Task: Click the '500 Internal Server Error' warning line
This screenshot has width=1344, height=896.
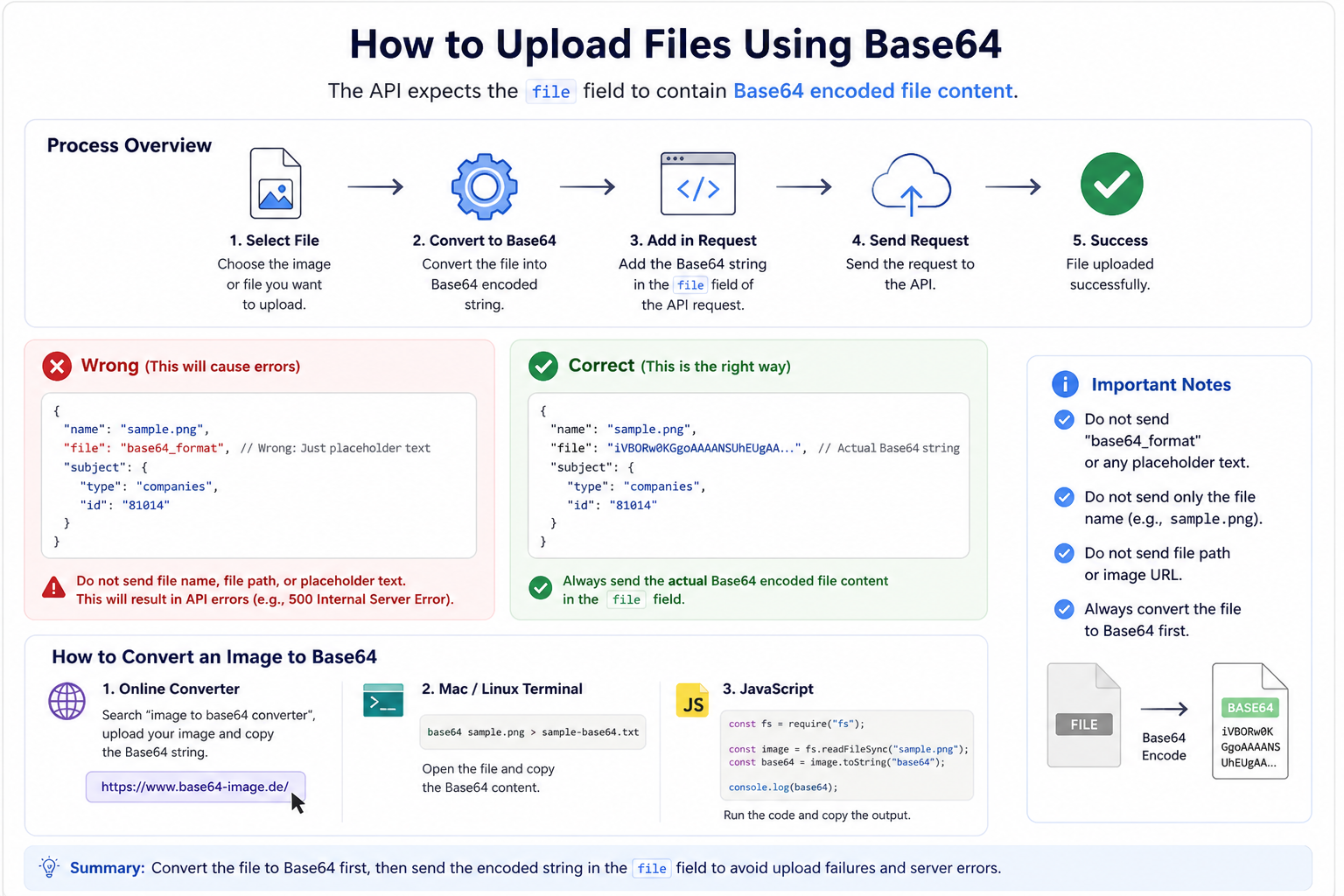Action: [265, 599]
